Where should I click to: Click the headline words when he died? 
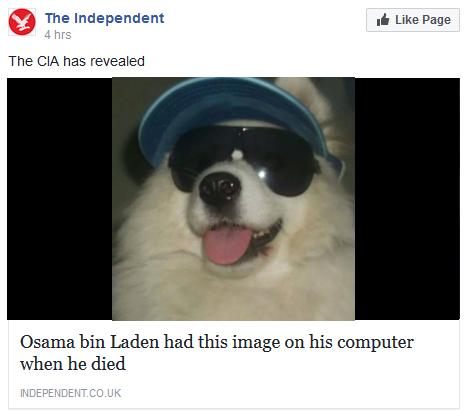pyautogui.click(x=73, y=363)
